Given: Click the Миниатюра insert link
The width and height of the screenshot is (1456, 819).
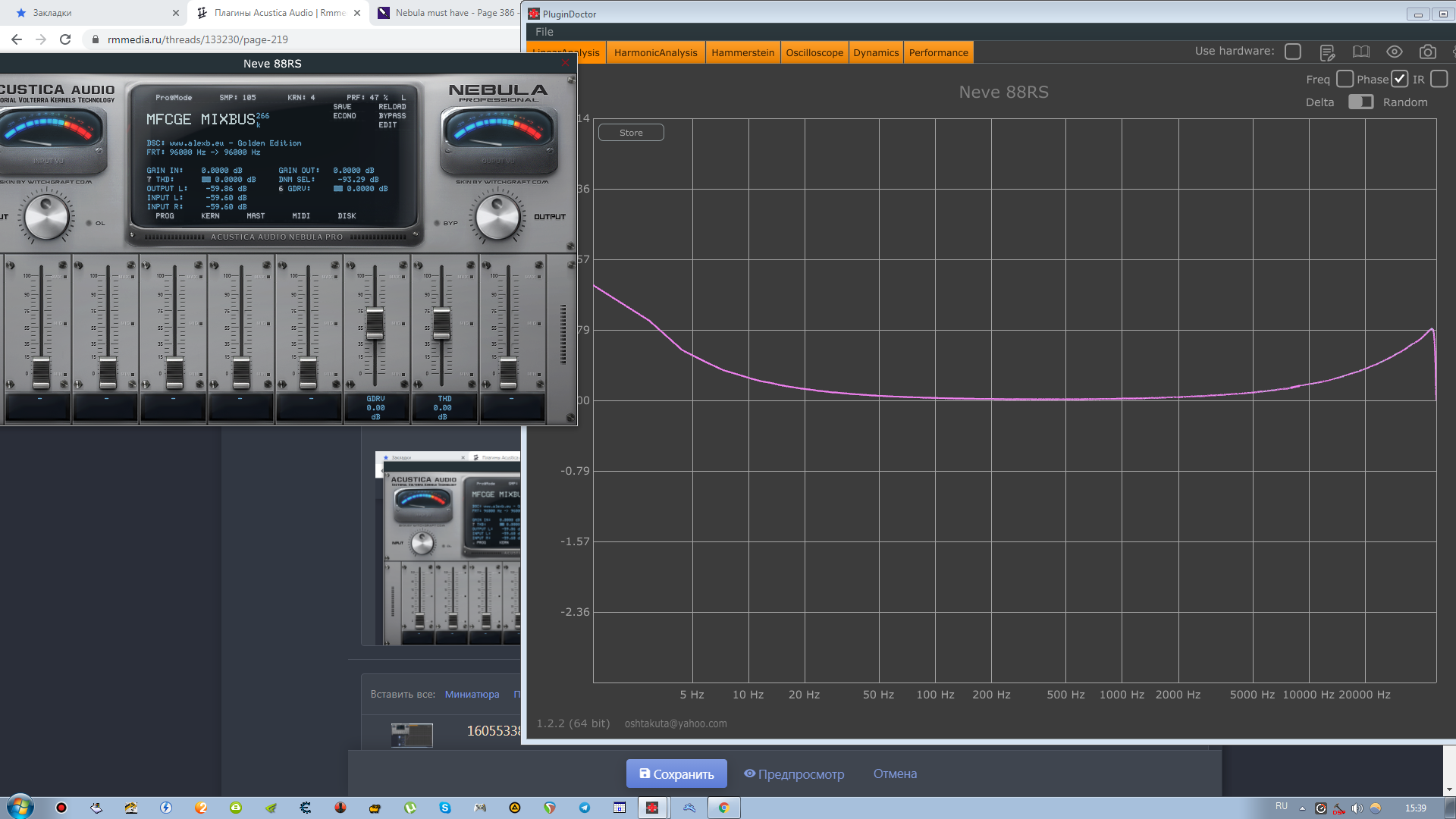Looking at the screenshot, I should click(x=472, y=694).
